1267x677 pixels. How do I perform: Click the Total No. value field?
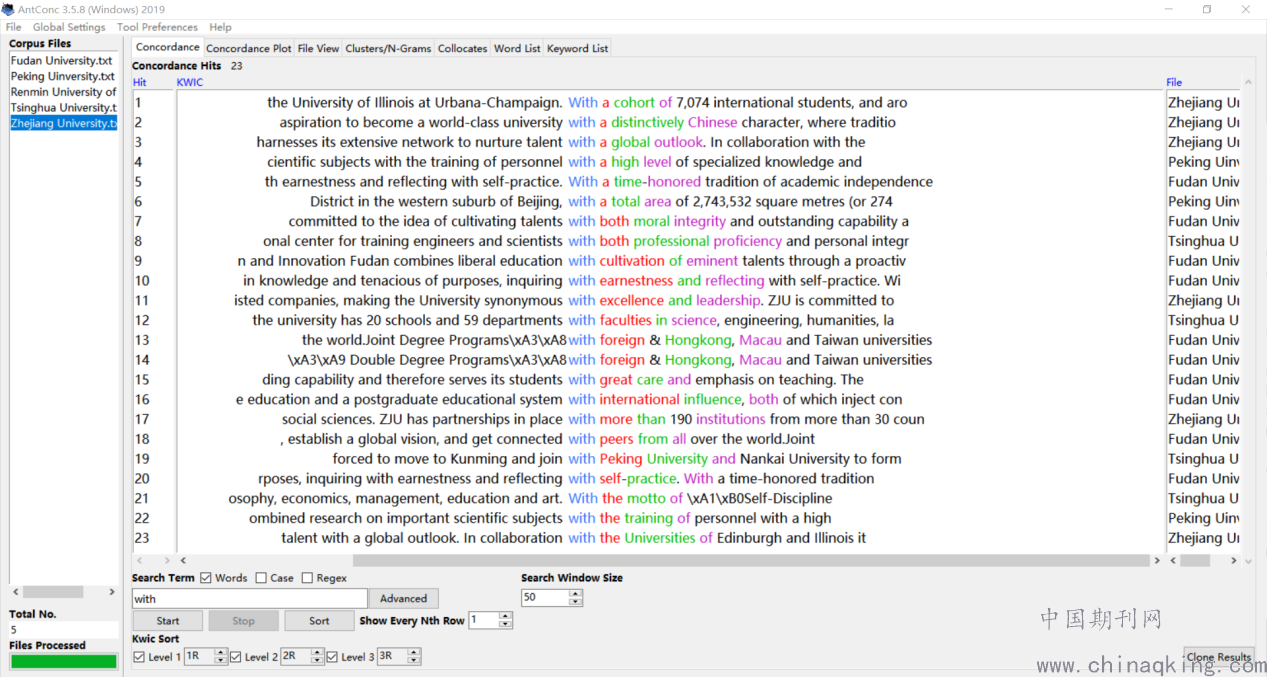pos(63,630)
